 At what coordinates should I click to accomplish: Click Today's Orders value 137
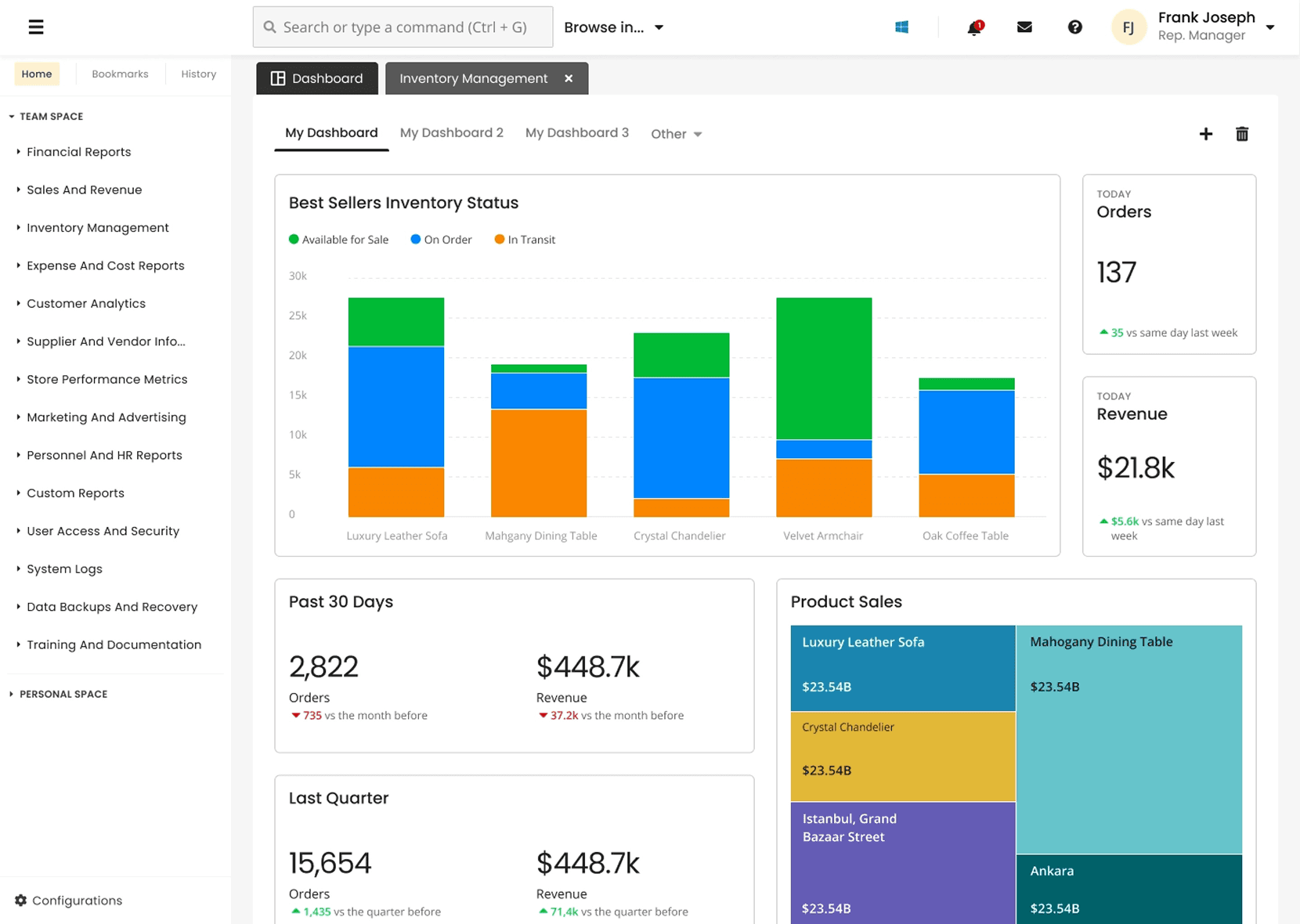(1117, 273)
